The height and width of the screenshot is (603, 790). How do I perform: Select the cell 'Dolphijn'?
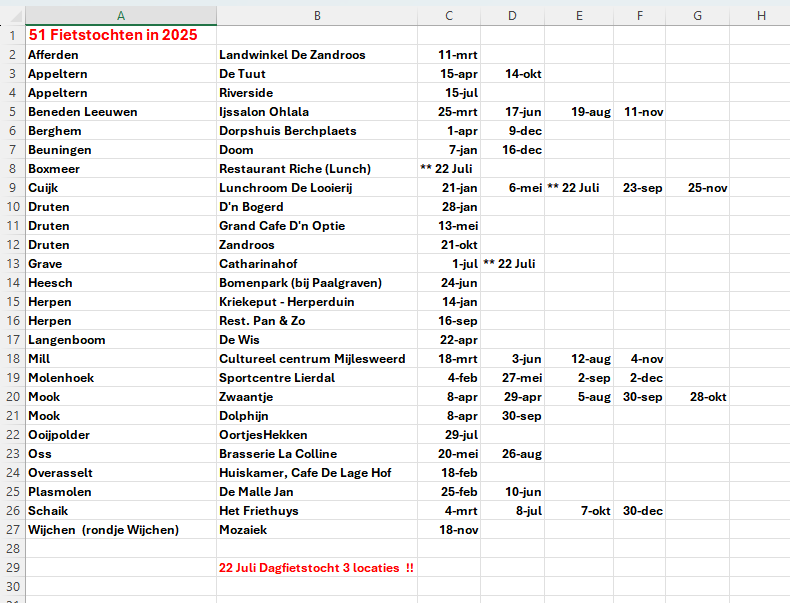pos(317,416)
